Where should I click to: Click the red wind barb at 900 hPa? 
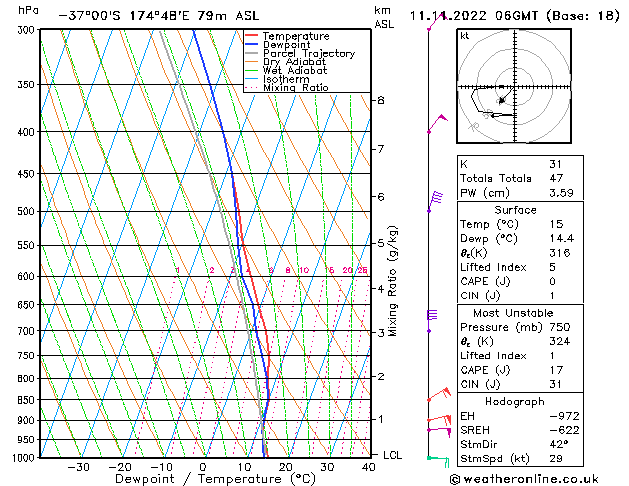(439, 420)
